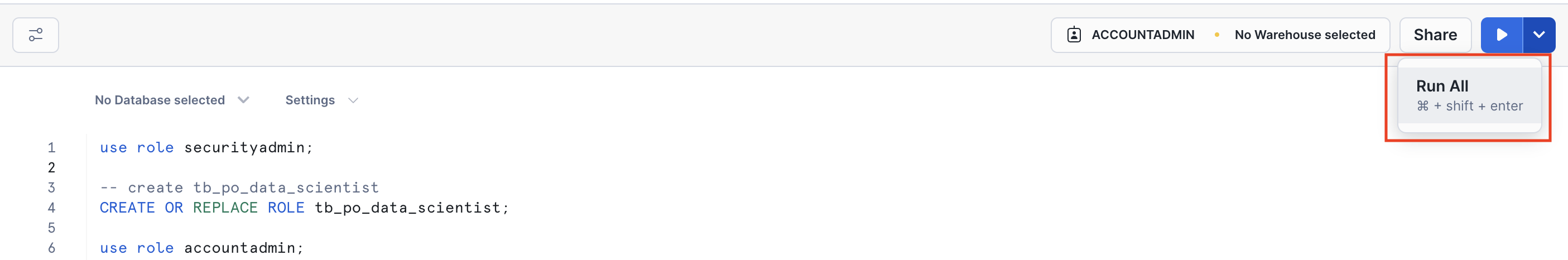This screenshot has width=1568, height=260.
Task: Click the filter sliders icon button
Action: 35,35
